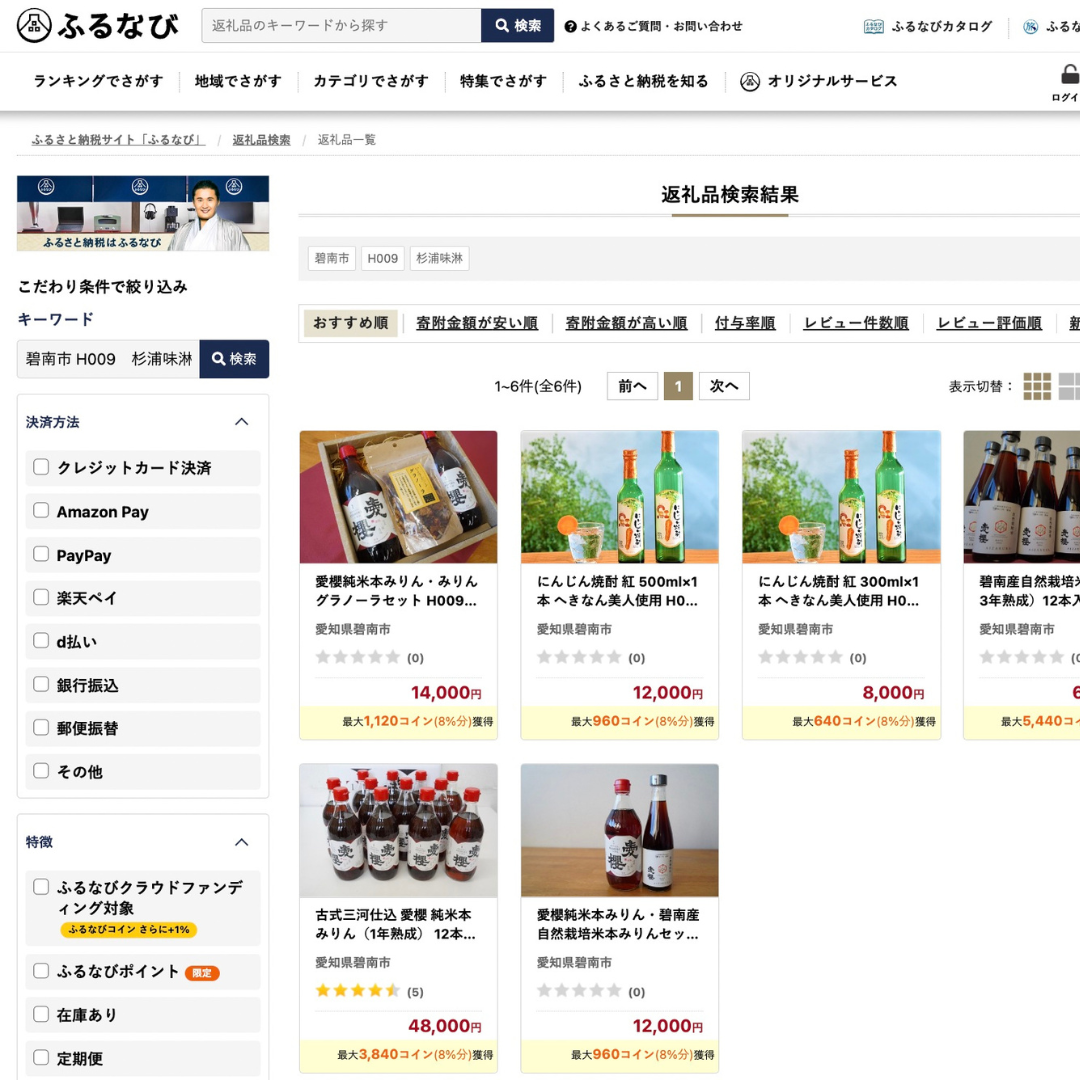Viewport: 1080px width, 1080px height.
Task: Sort by 寄附金額が安い順
Action: (x=477, y=323)
